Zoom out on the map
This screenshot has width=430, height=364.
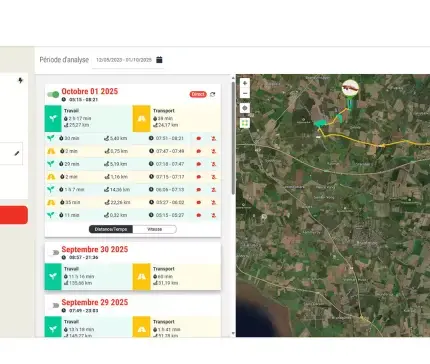point(245,93)
